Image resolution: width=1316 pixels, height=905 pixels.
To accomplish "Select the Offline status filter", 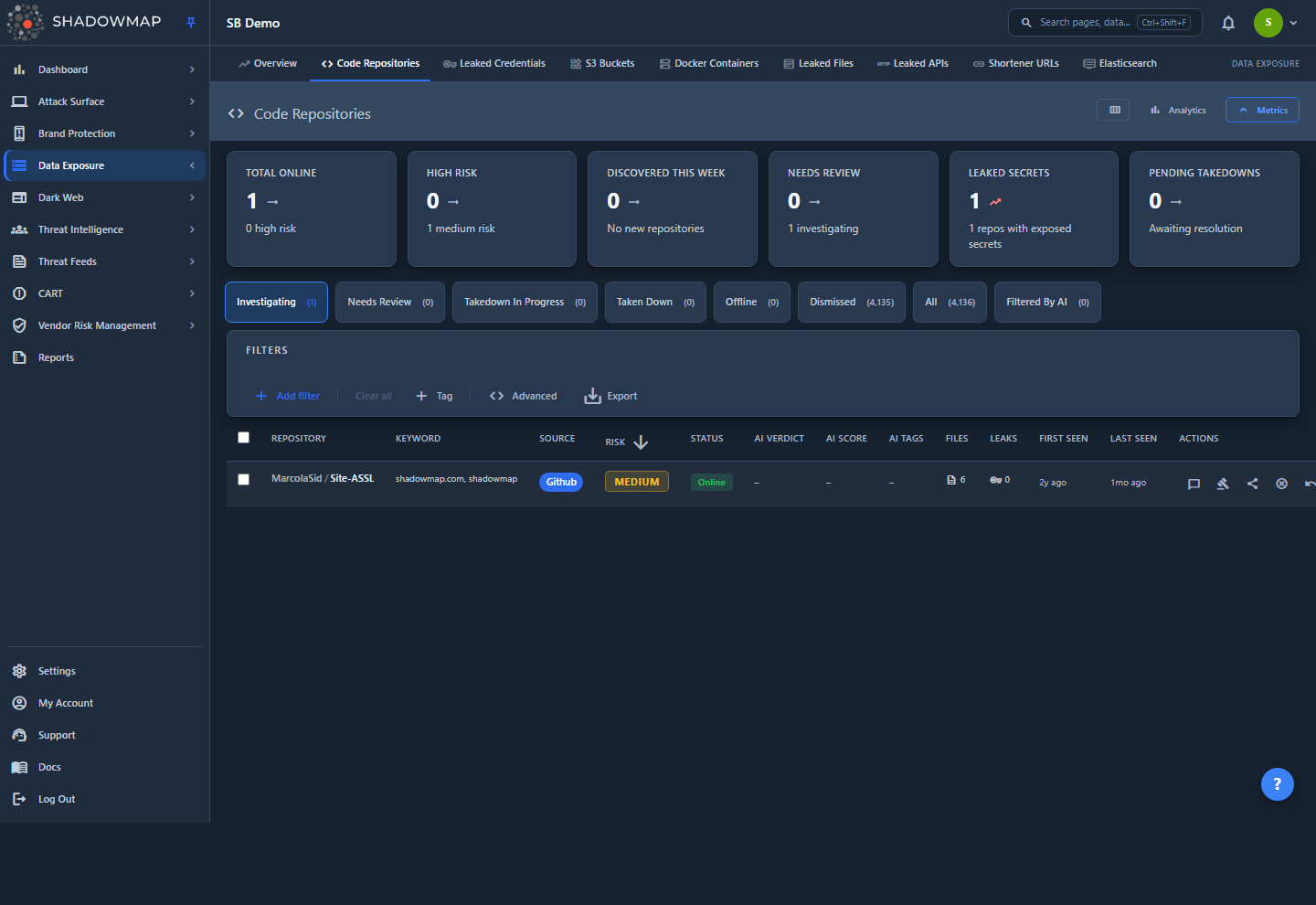I will (x=752, y=303).
